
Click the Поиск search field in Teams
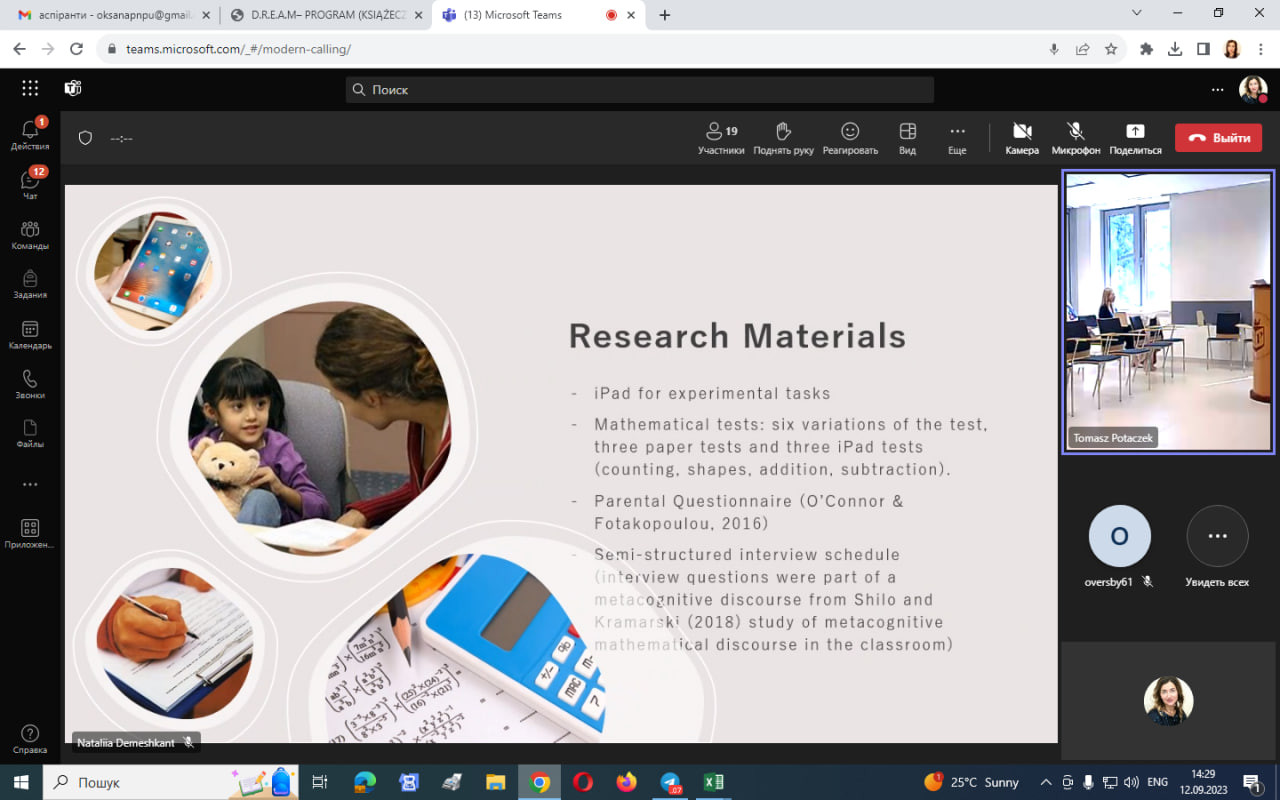[640, 89]
